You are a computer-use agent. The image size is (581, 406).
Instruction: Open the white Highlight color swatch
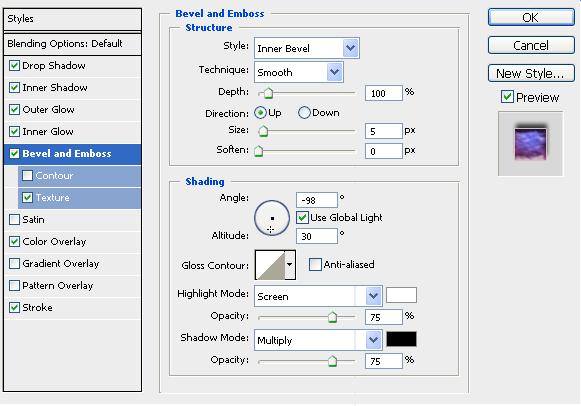click(x=401, y=295)
